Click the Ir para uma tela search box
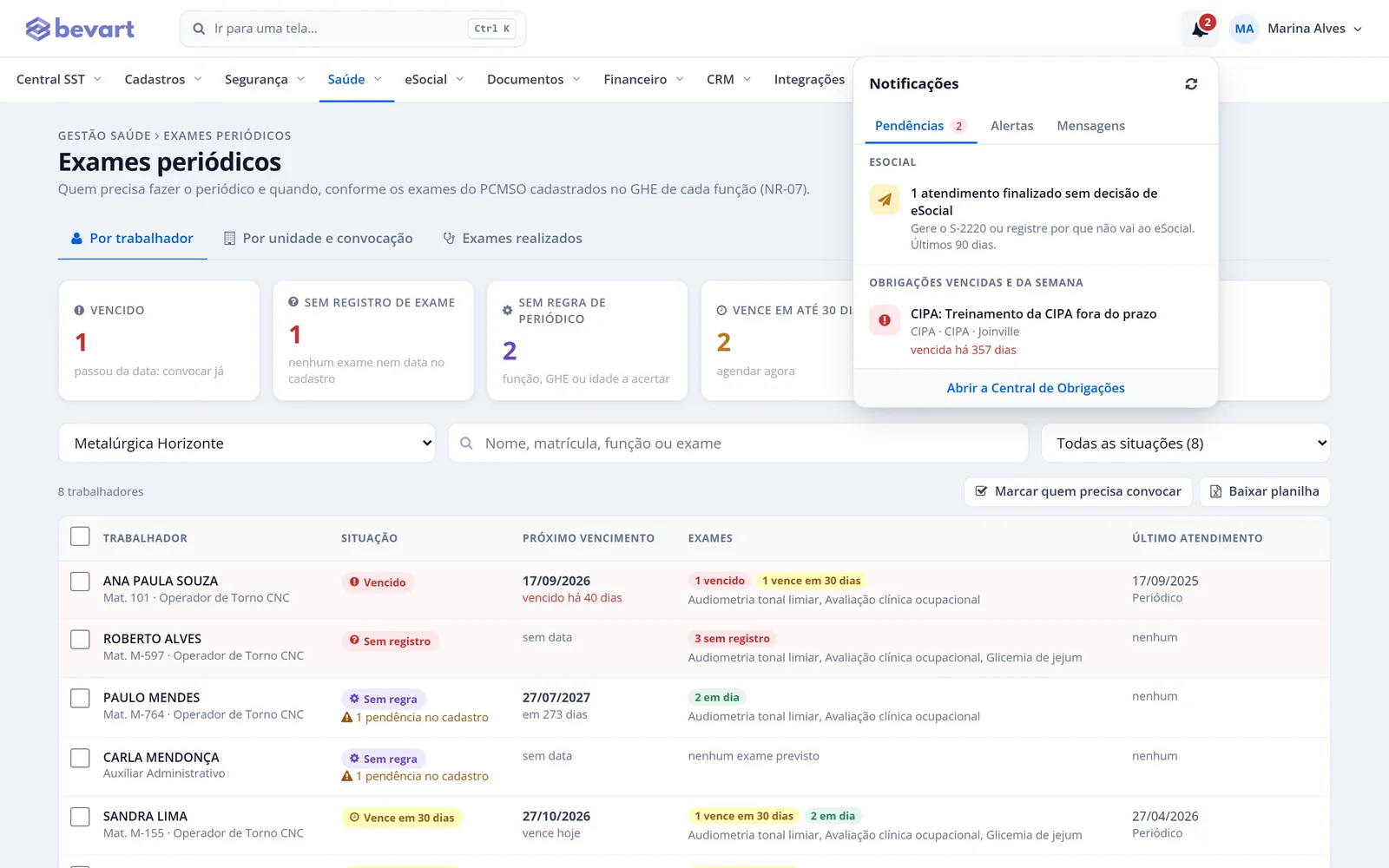Image resolution: width=1389 pixels, height=868 pixels. 352,29
